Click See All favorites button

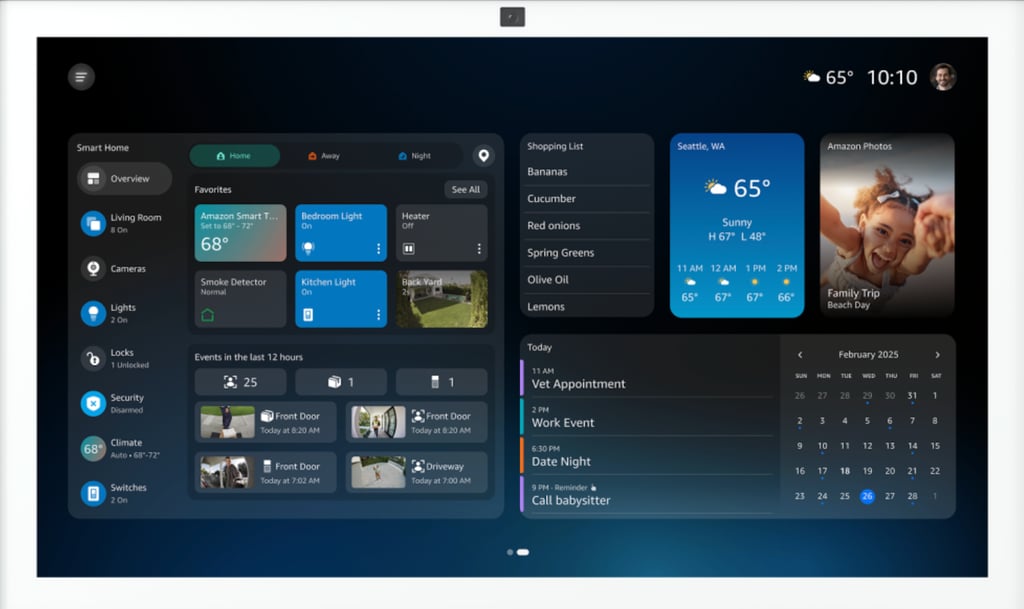pos(465,189)
